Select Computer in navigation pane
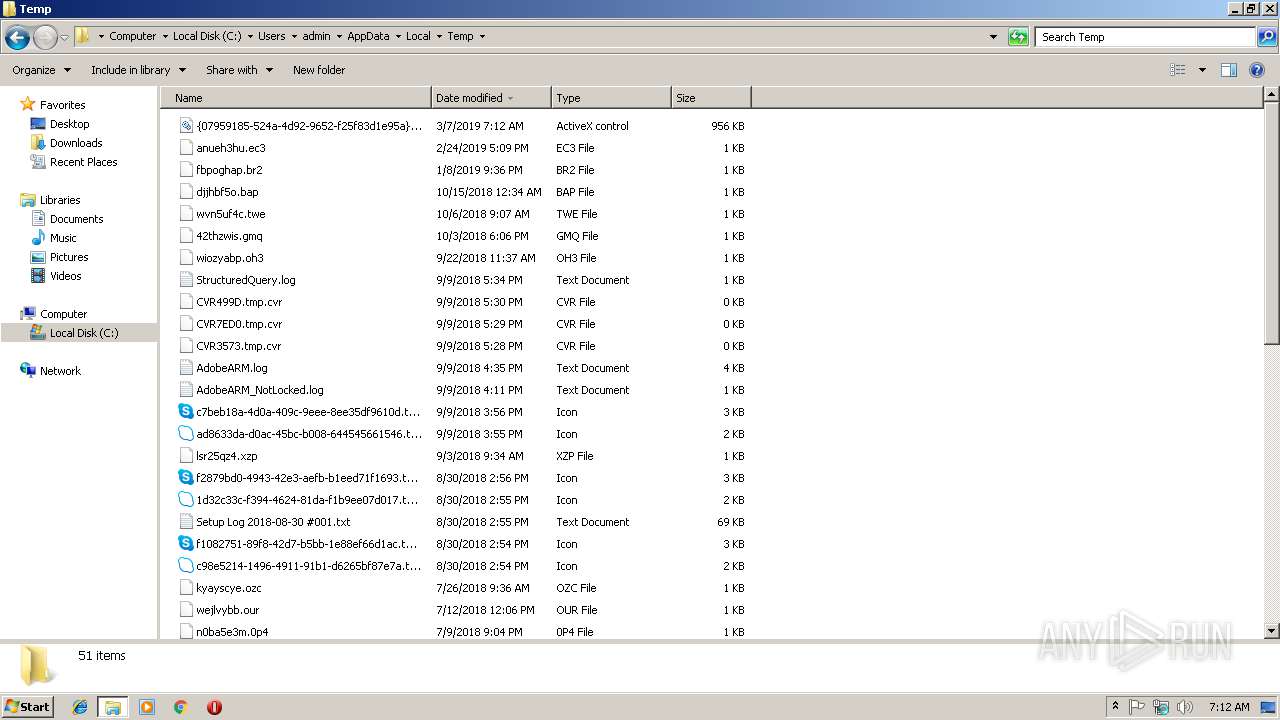1280x720 pixels. (x=63, y=314)
